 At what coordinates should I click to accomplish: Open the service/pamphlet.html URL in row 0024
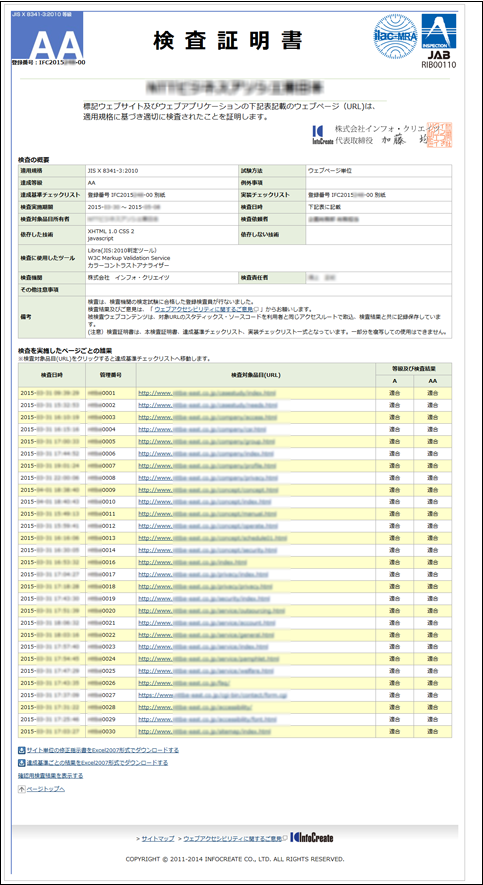pyautogui.click(x=210, y=660)
